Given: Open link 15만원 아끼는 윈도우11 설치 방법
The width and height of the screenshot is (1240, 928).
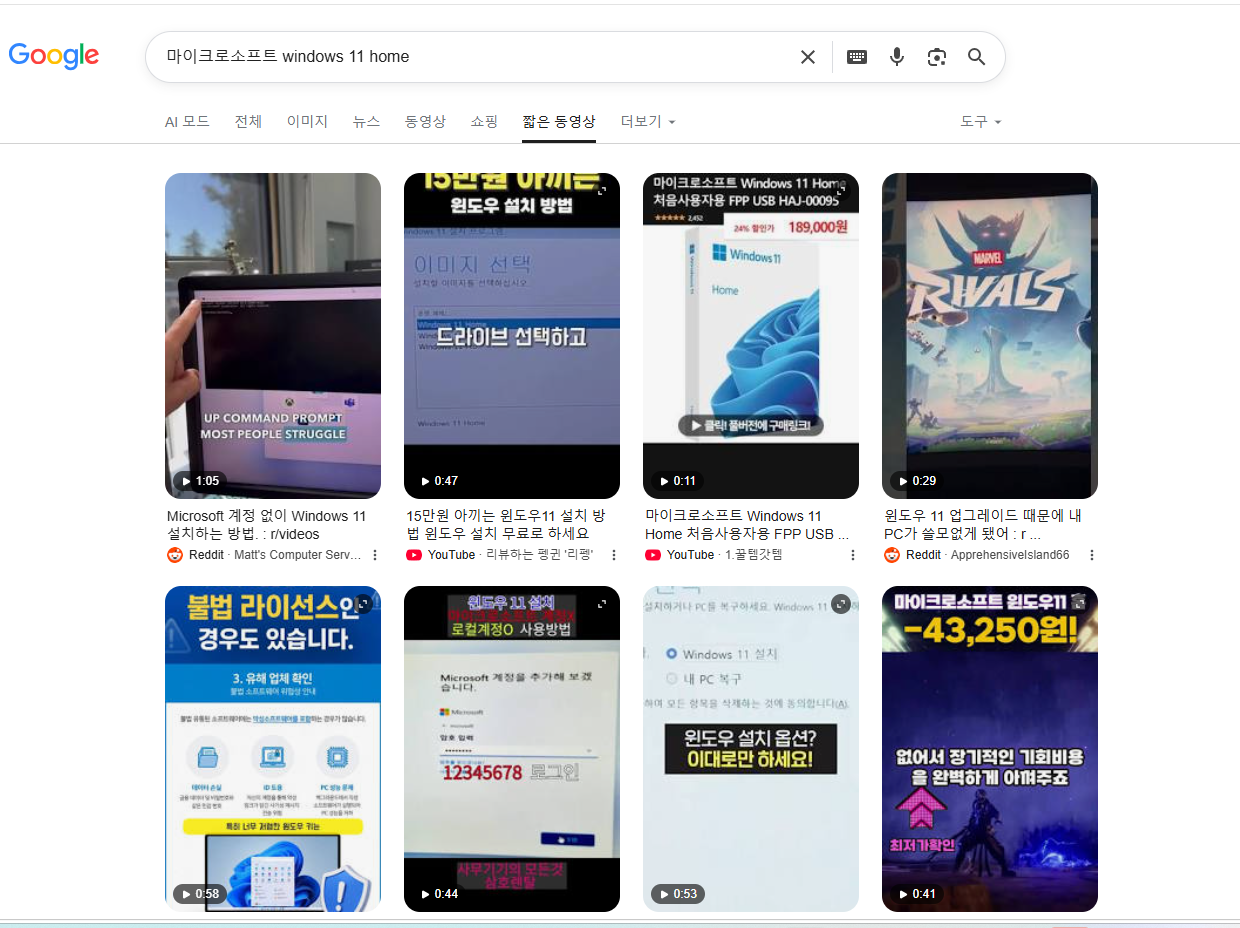Looking at the screenshot, I should coord(506,525).
